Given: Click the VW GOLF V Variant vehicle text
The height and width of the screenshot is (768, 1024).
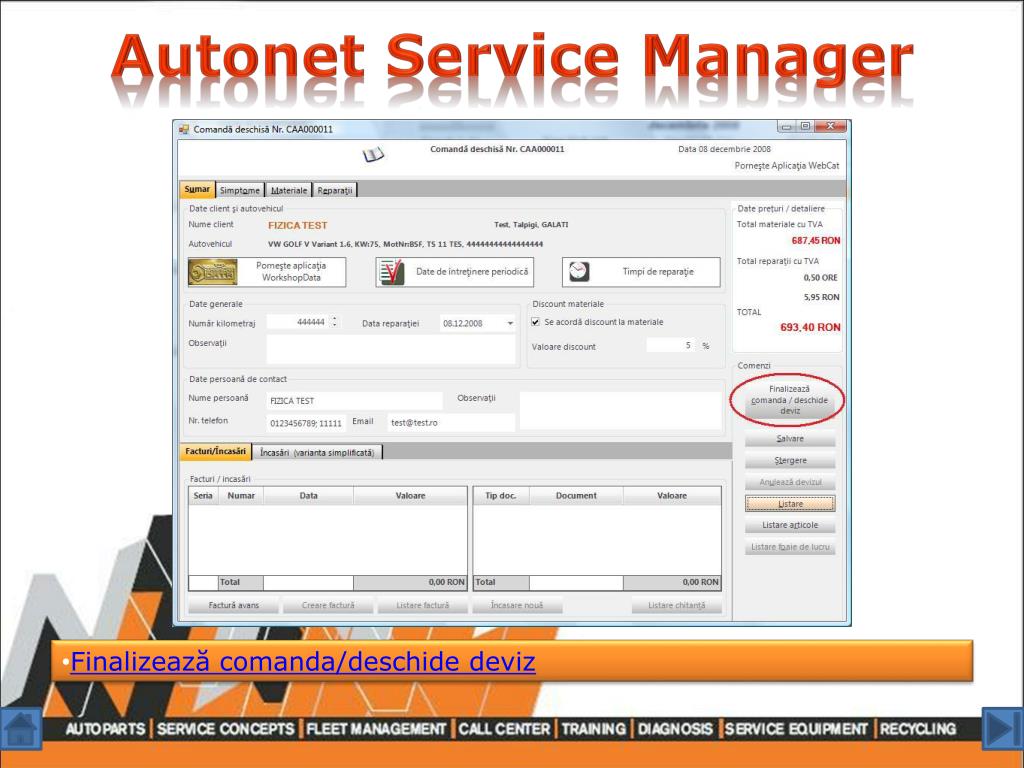Looking at the screenshot, I should pos(405,244).
